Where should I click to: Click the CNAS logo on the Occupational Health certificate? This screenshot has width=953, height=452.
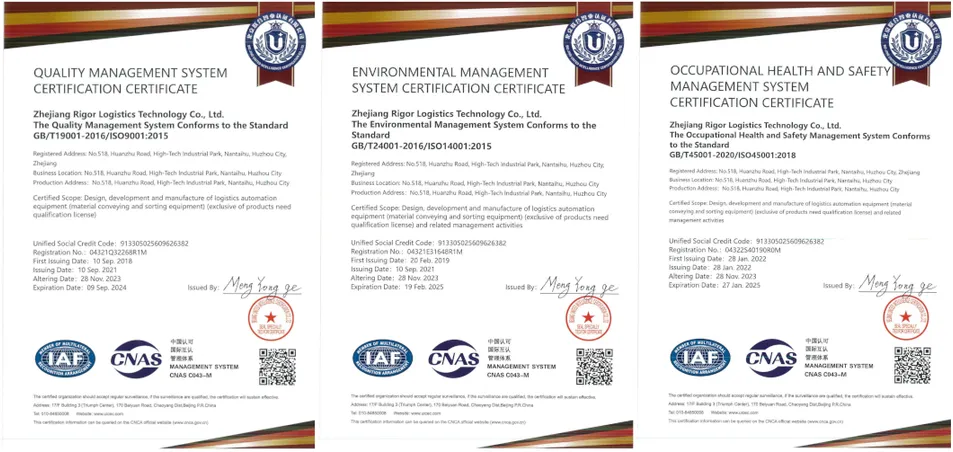(x=771, y=357)
